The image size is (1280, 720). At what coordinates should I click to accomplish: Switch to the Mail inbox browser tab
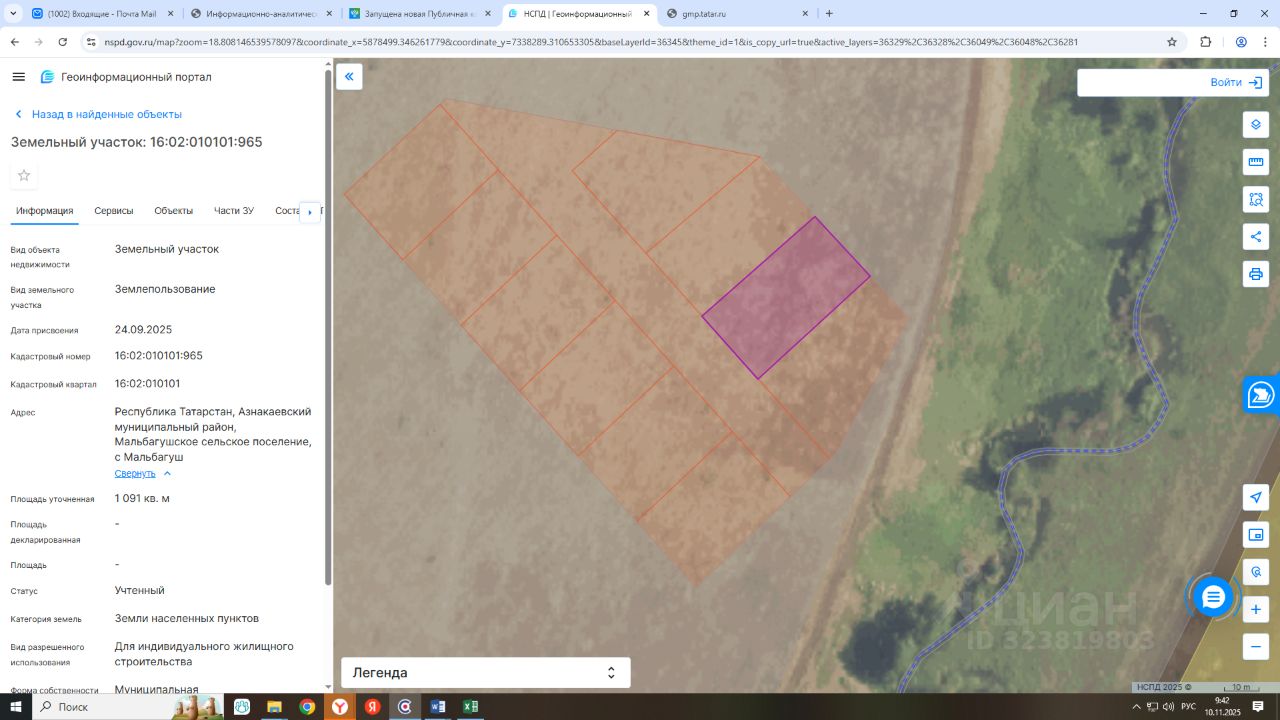(102, 14)
